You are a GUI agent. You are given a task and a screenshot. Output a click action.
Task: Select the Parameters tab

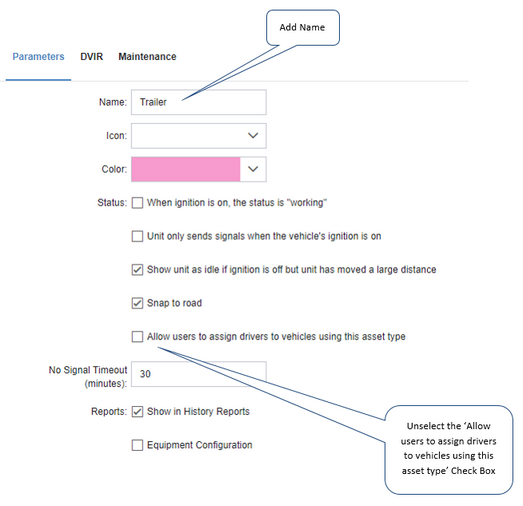[38, 56]
